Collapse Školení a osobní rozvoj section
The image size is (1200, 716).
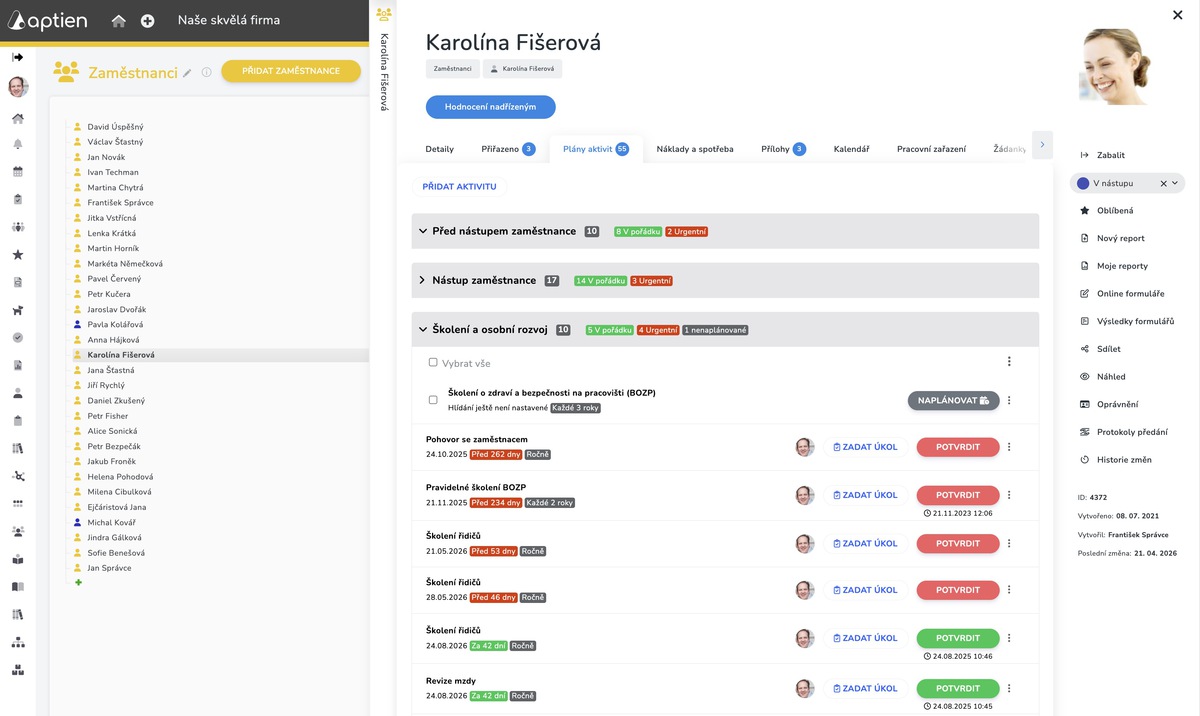point(725,330)
